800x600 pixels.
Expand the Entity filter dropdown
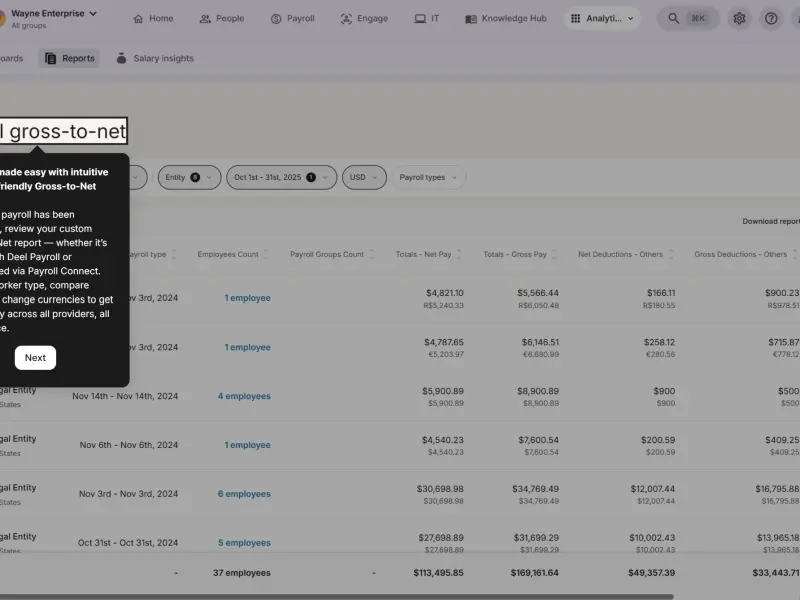click(x=189, y=178)
